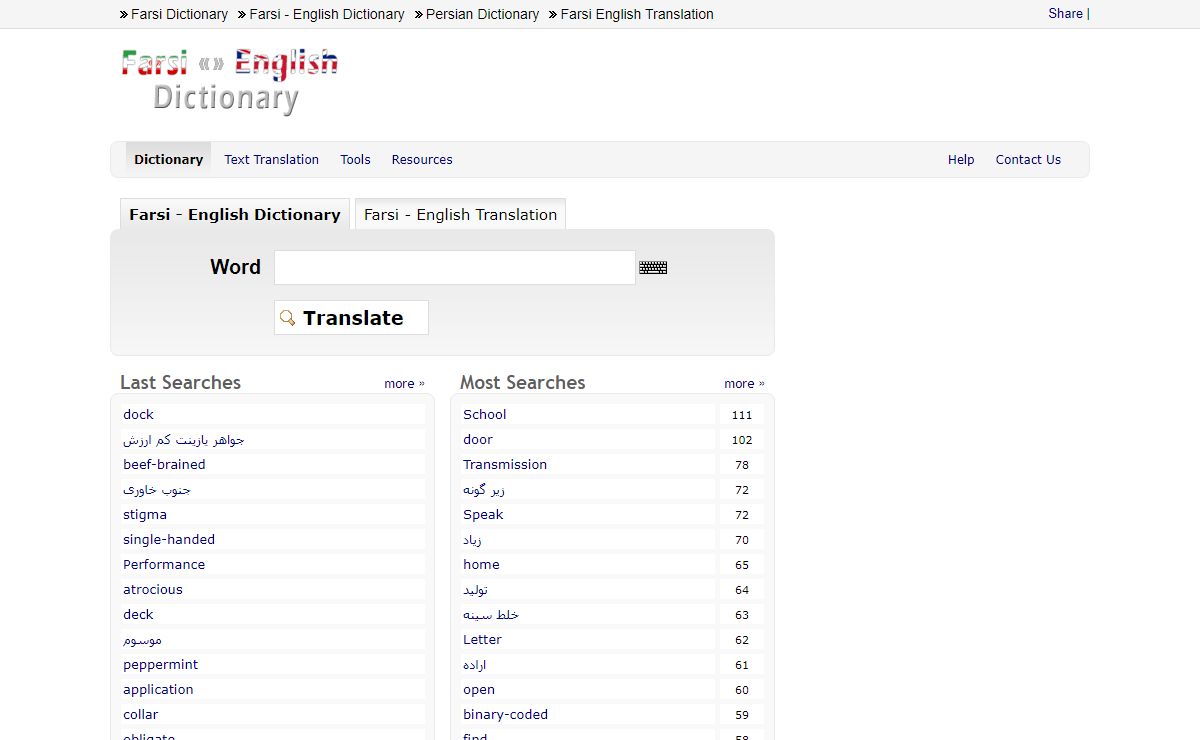
Task: Open 'deck' in Last Searches
Action: click(138, 614)
